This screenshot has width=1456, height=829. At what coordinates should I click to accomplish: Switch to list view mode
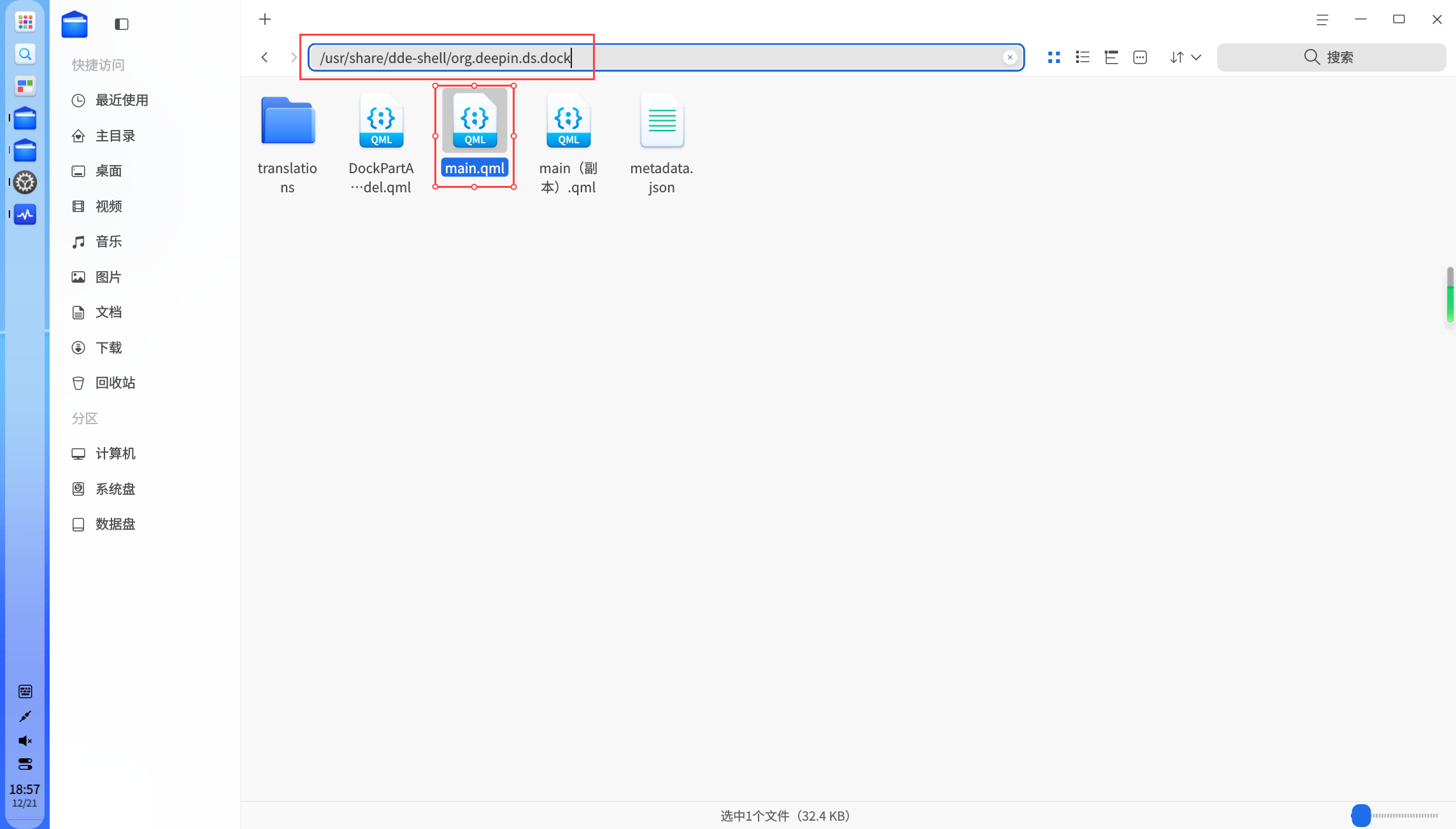(x=1083, y=57)
